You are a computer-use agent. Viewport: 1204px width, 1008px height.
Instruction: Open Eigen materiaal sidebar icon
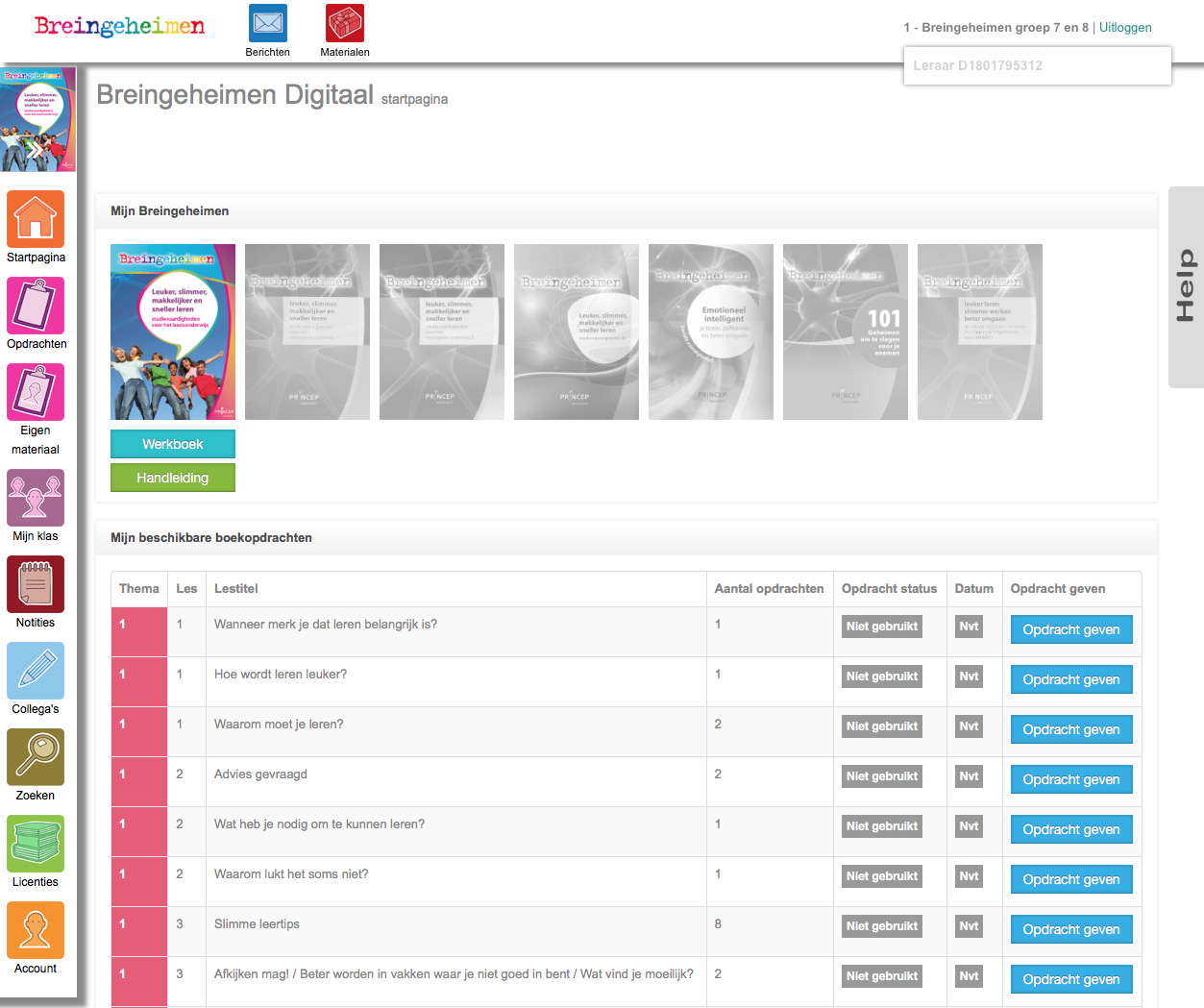coord(36,392)
